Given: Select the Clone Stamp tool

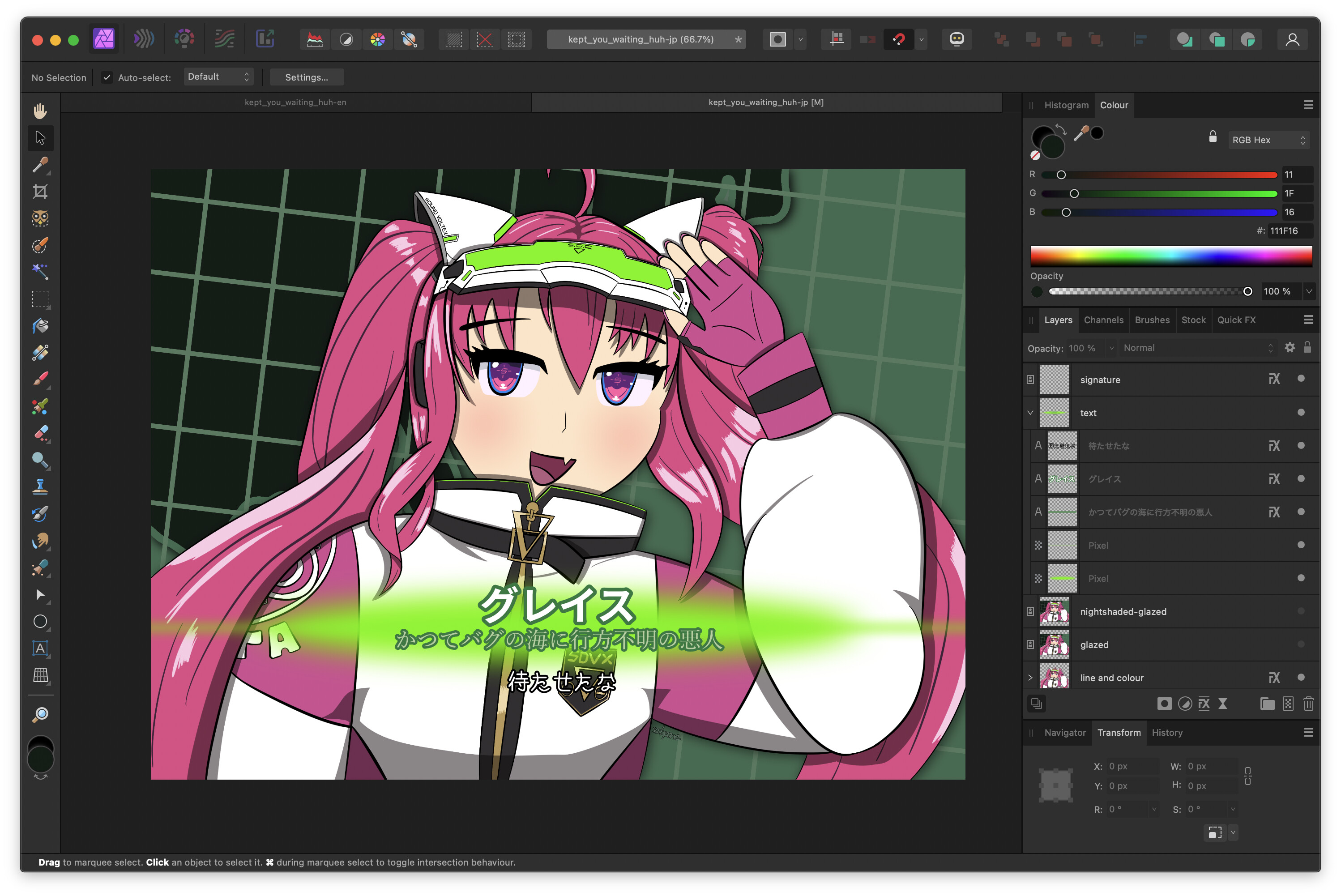Looking at the screenshot, I should click(x=40, y=486).
